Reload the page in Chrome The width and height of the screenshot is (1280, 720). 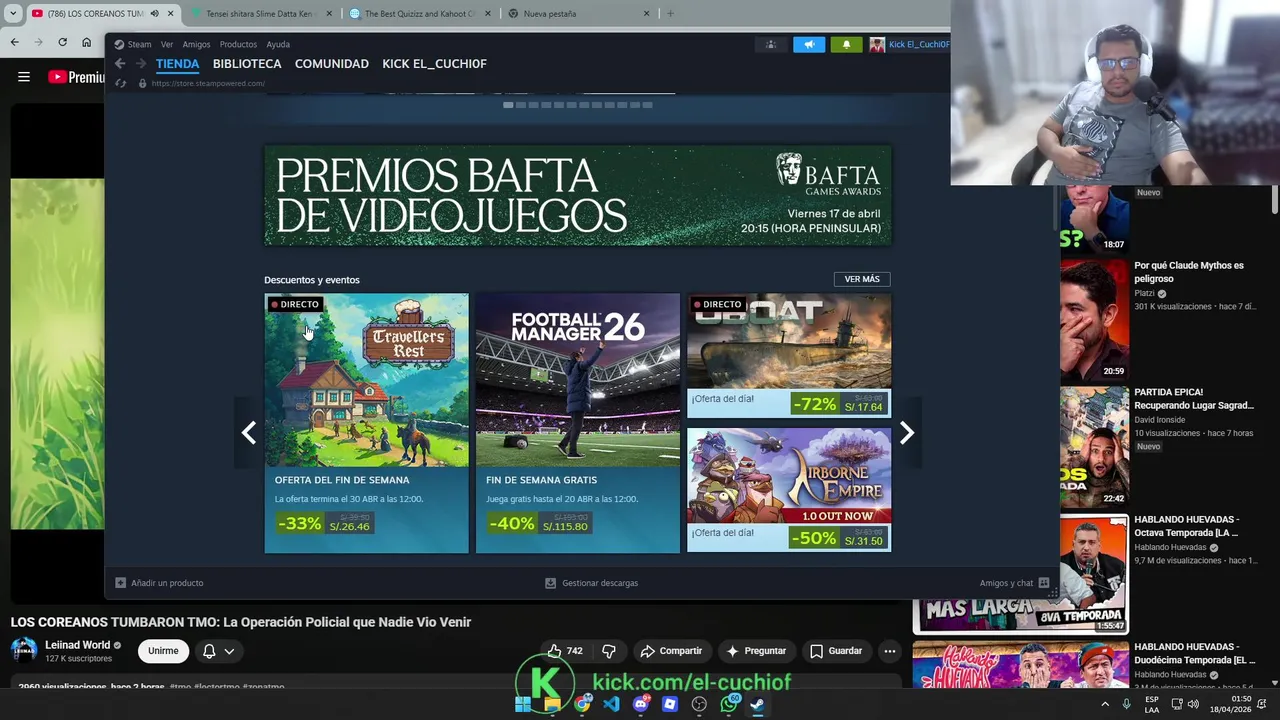coord(62,42)
